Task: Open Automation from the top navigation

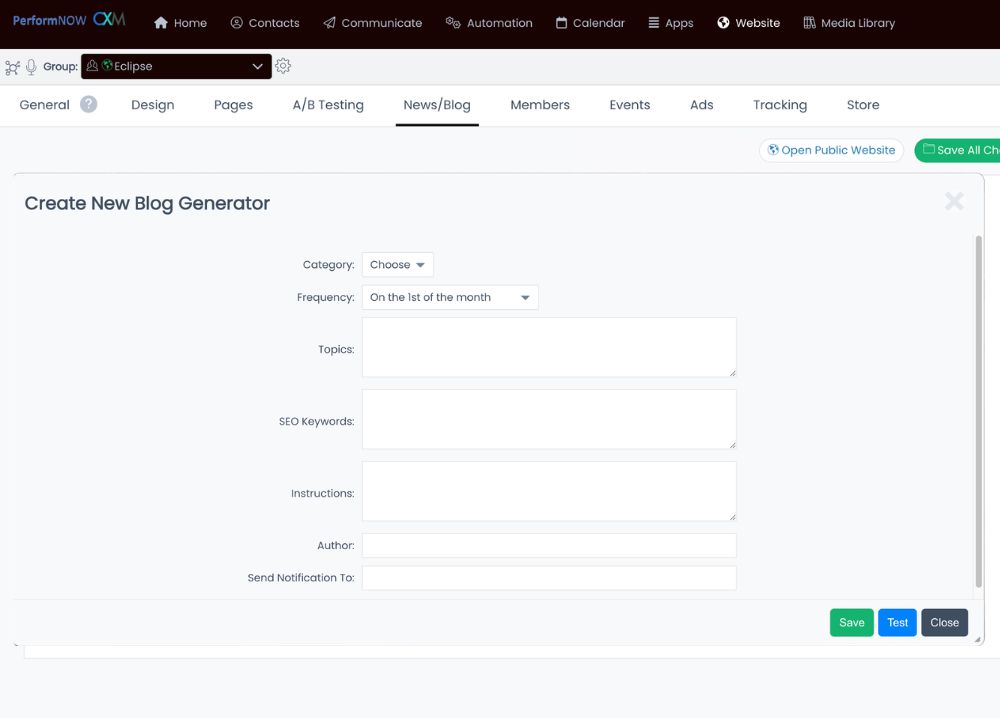Action: [x=453, y=22]
